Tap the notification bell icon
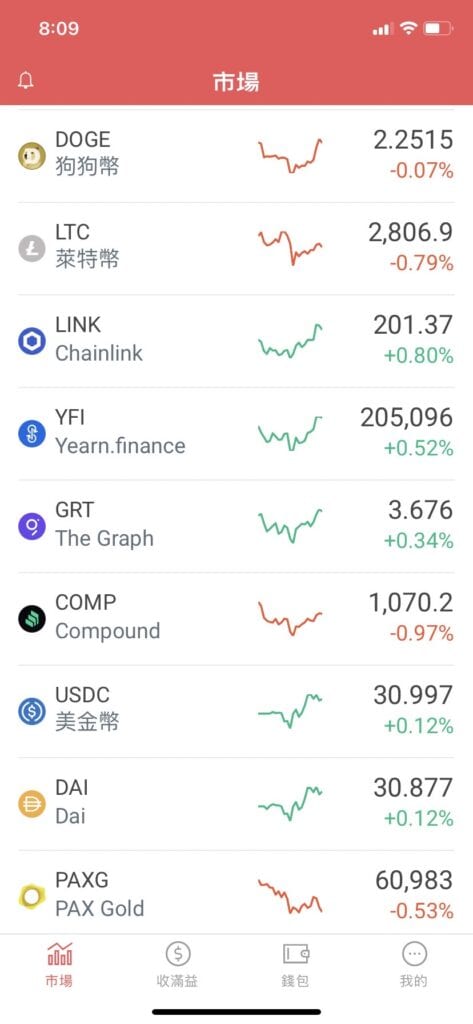Screen dimensions: 473x1024 click(25, 82)
